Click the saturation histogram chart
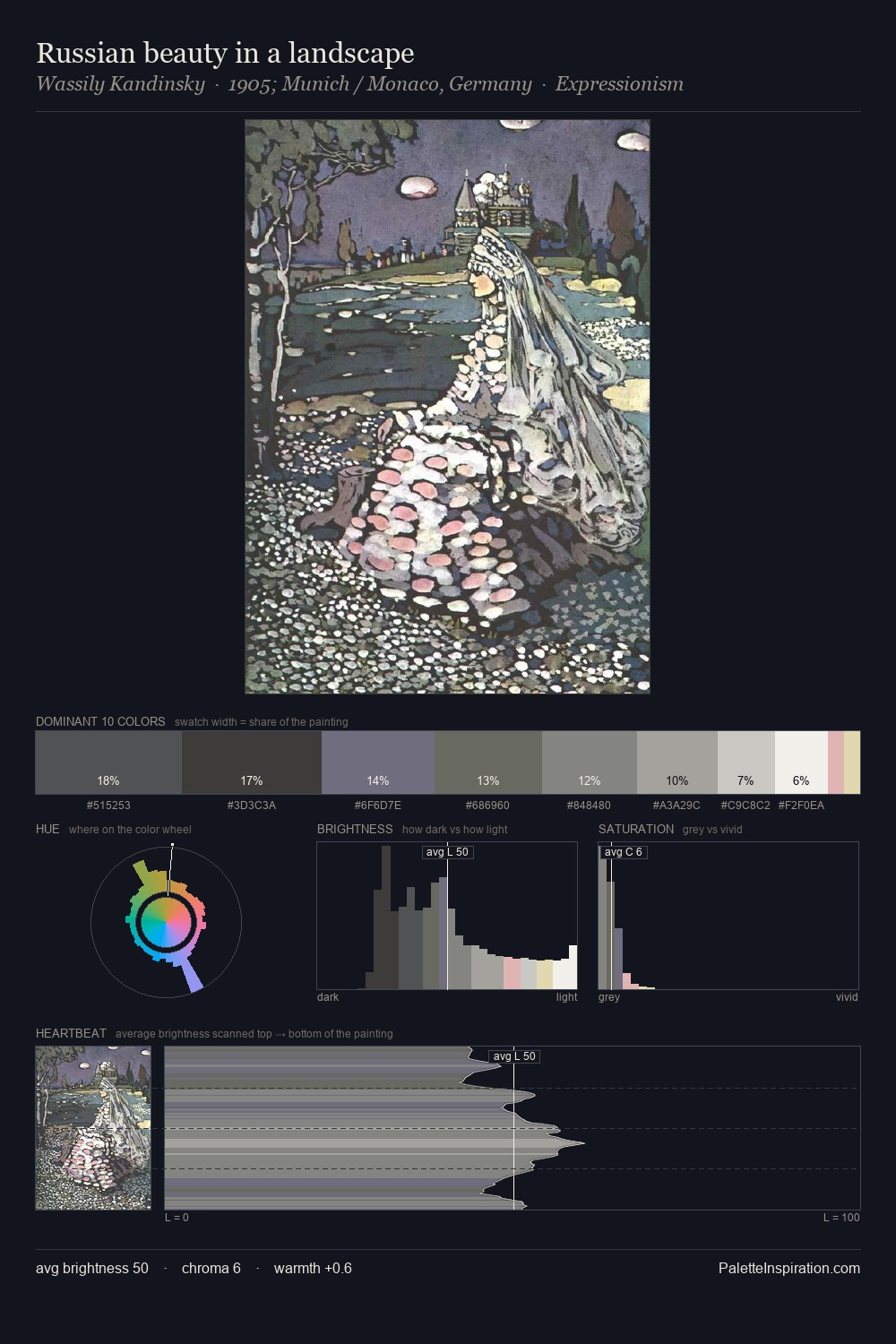896x1344 pixels. coord(728,916)
